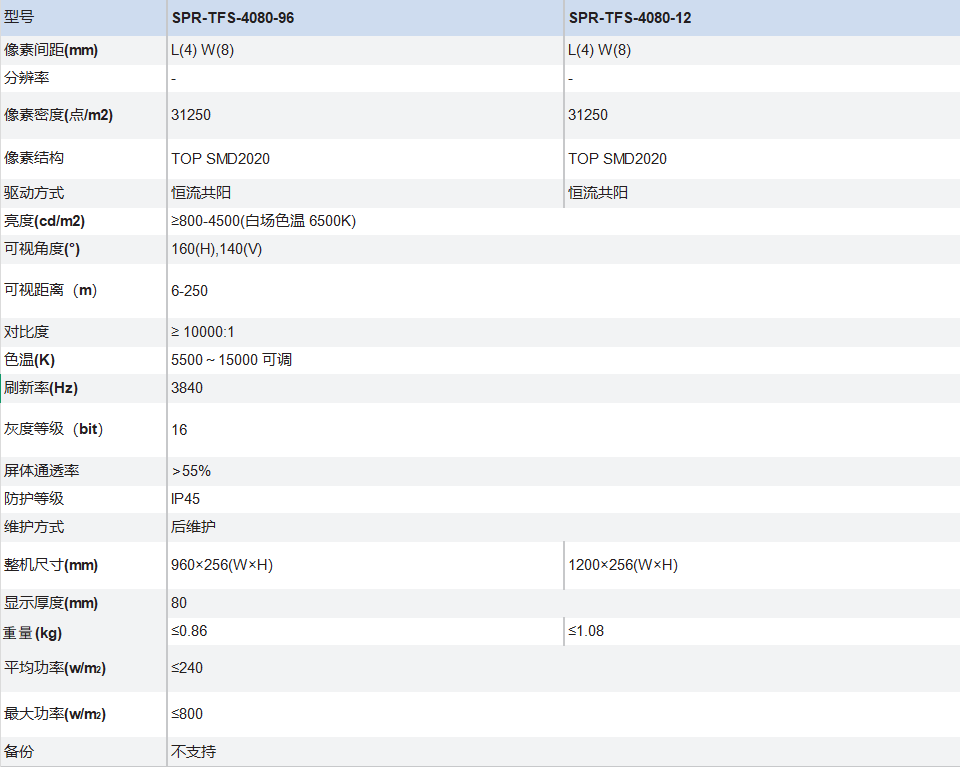Select the 重量(kg) label
Screen dimensions: 960x767
point(32,633)
